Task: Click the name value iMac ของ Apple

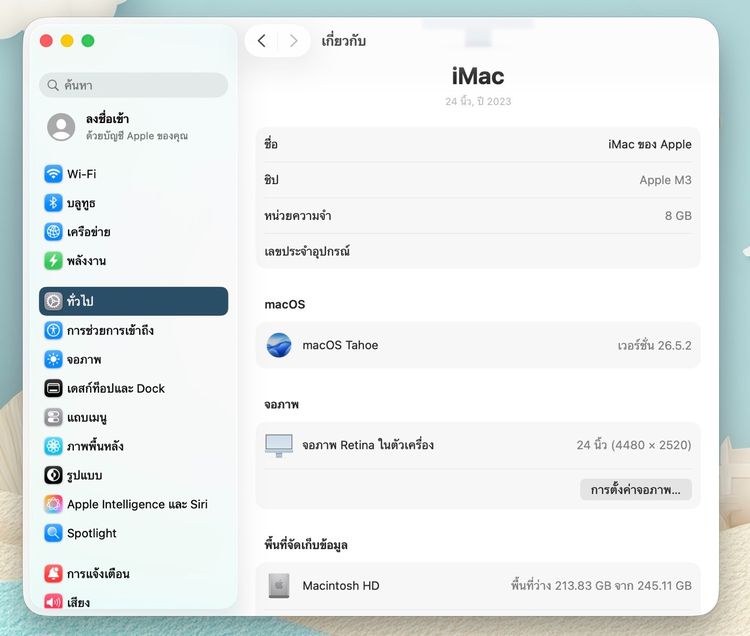Action: point(650,144)
